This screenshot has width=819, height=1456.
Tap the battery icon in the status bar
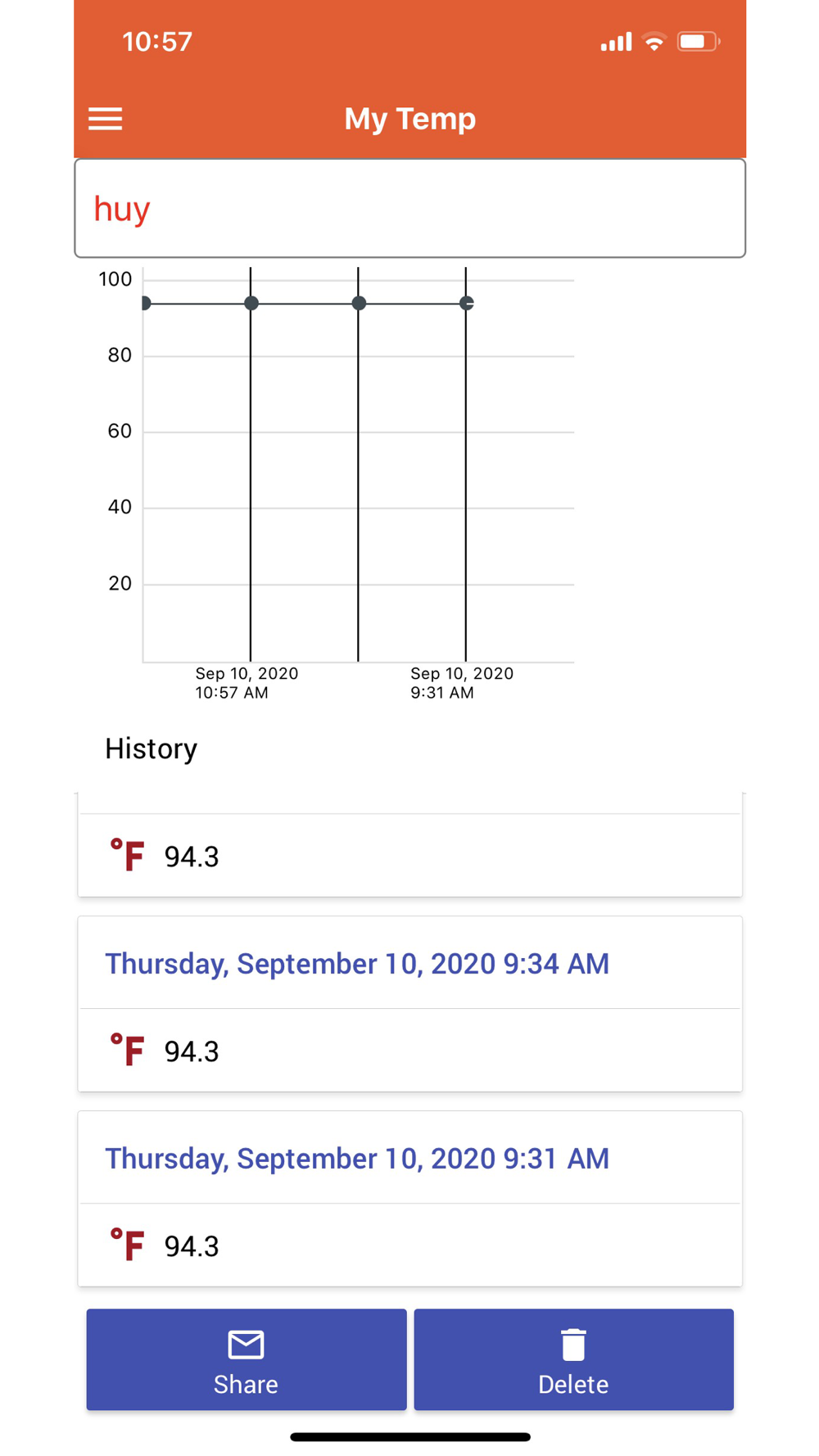tap(697, 42)
